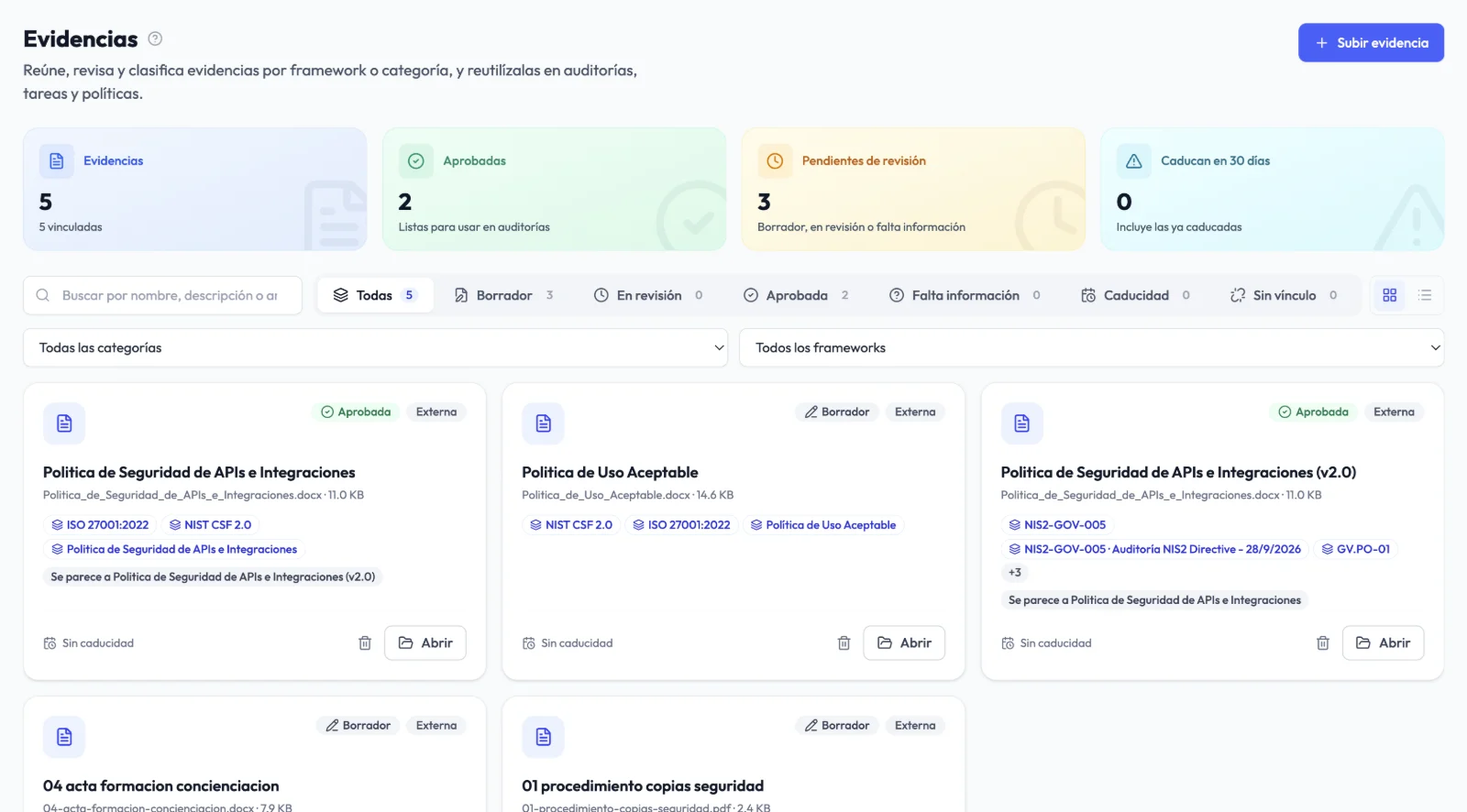Image resolution: width=1467 pixels, height=812 pixels.
Task: Filter by Aprobada status tab
Action: 796,295
